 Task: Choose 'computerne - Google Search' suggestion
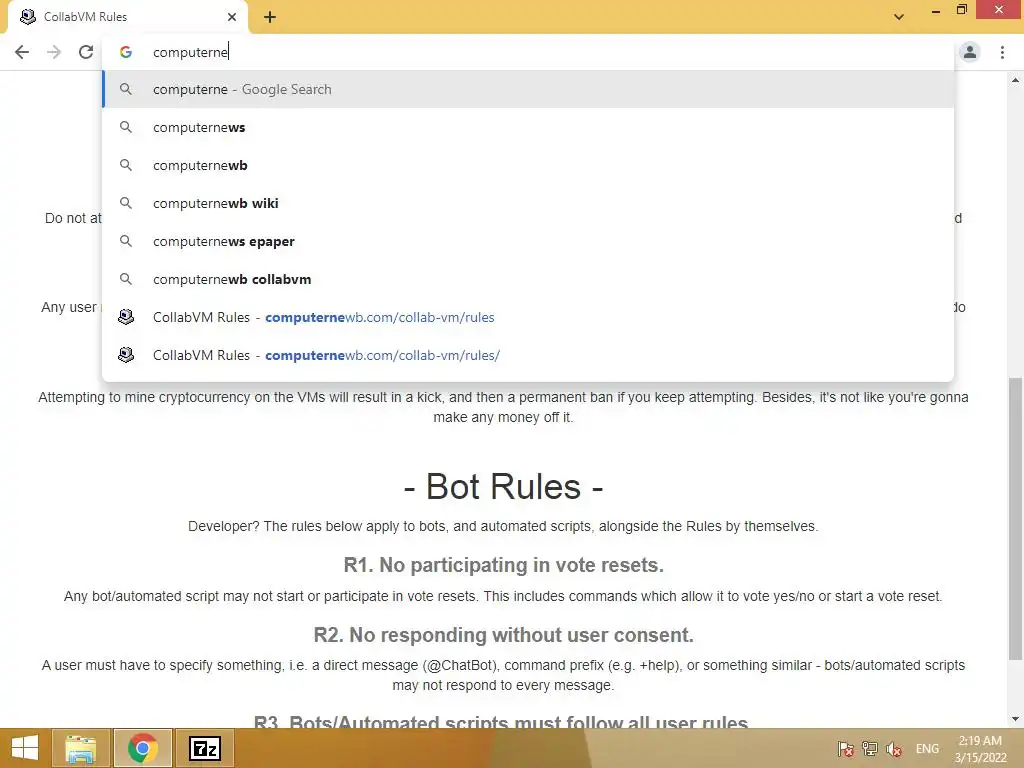(x=528, y=89)
